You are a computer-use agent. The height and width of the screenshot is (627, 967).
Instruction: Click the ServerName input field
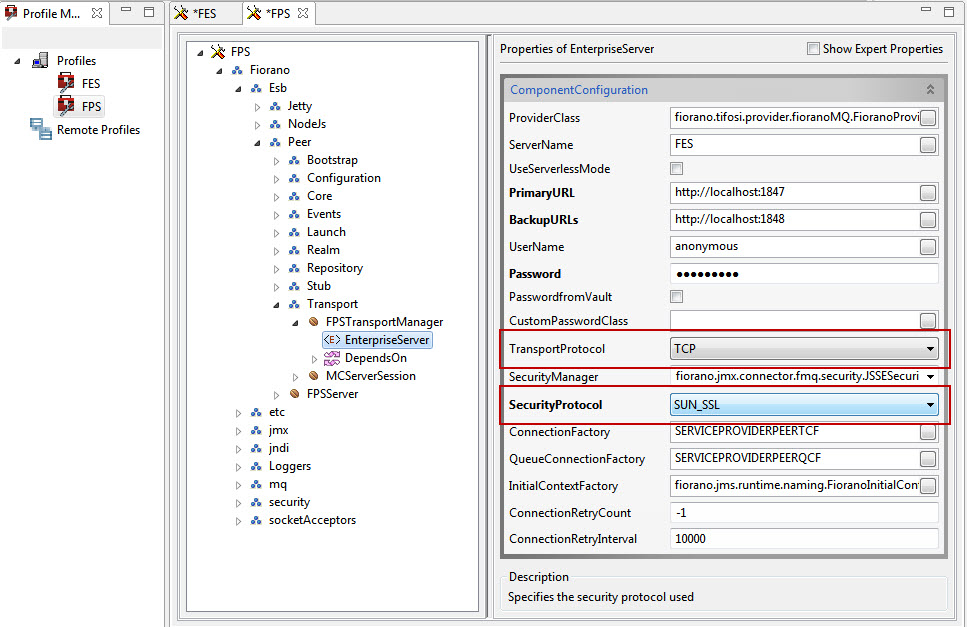click(x=794, y=144)
